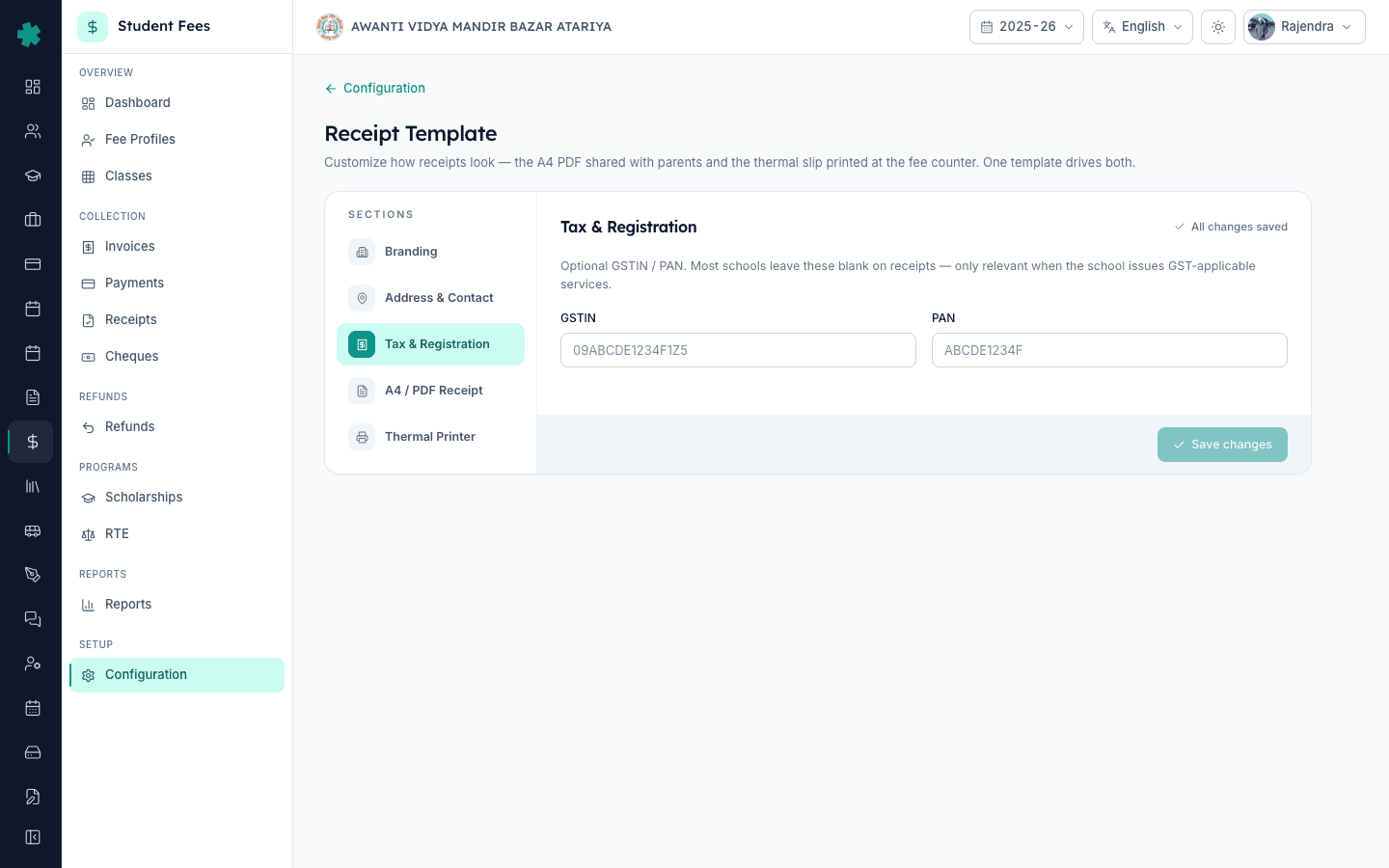Toggle light/dark theme with sun icon

click(x=1218, y=27)
